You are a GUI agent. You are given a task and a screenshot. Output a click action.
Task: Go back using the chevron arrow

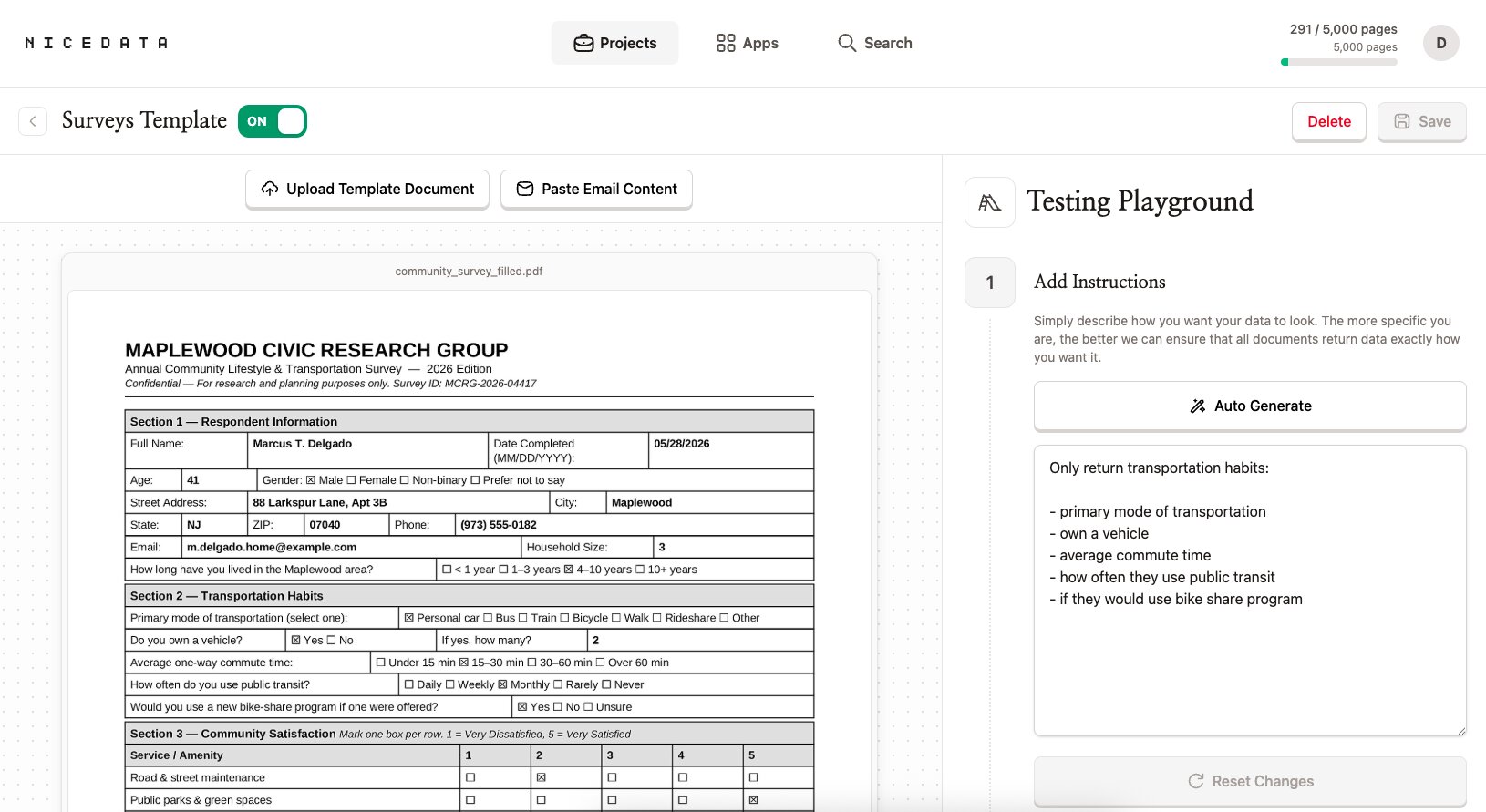point(33,121)
